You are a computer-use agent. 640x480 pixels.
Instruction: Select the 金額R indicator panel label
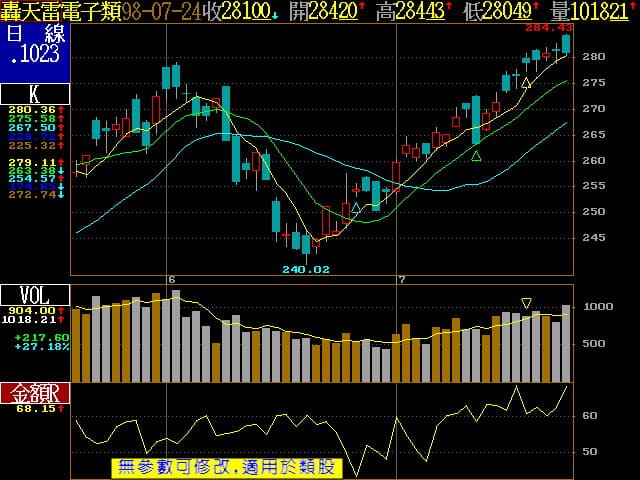[x=35, y=392]
